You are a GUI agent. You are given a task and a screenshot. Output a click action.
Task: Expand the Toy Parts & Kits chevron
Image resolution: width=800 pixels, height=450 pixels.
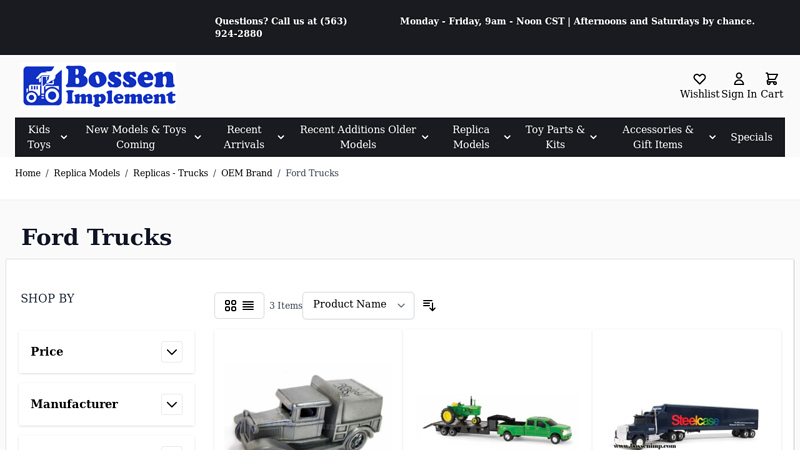593,137
